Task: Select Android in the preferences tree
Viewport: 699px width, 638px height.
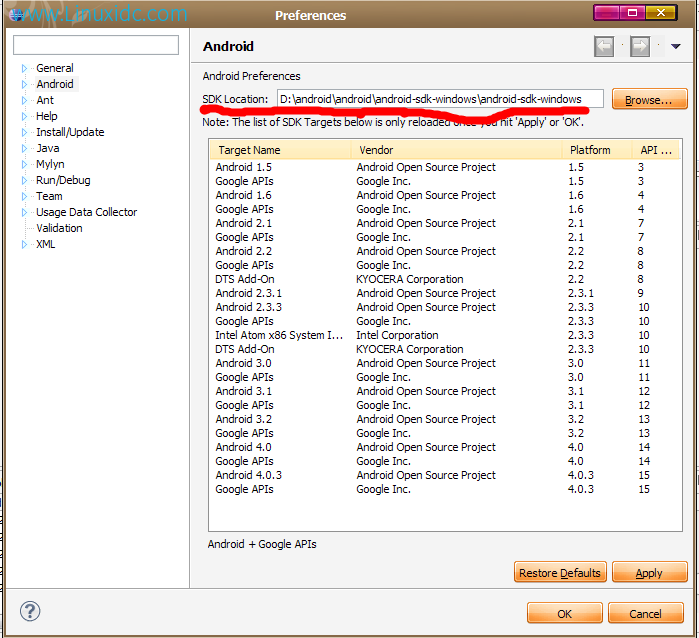Action: click(x=55, y=84)
